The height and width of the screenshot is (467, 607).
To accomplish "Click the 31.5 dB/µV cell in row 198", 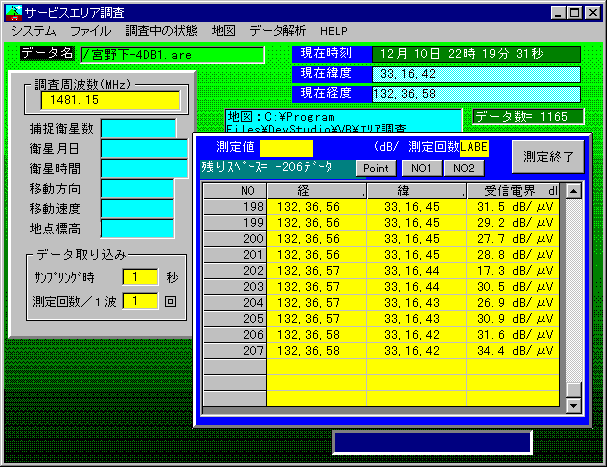I will tap(513, 207).
